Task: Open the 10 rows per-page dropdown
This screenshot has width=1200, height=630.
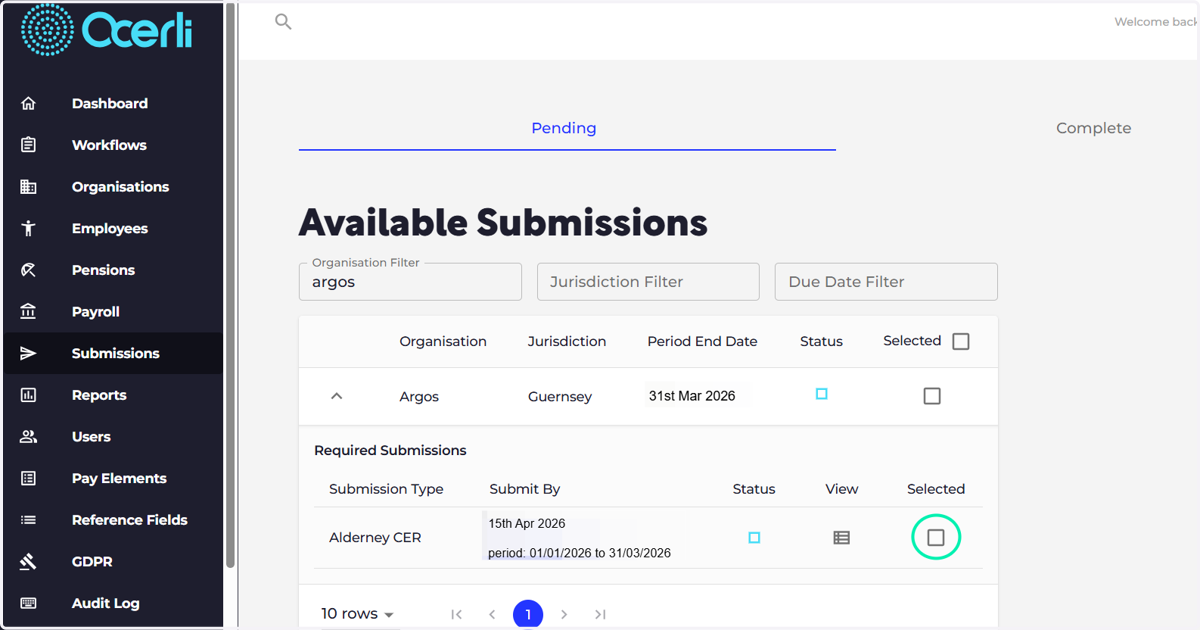Action: coord(357,614)
